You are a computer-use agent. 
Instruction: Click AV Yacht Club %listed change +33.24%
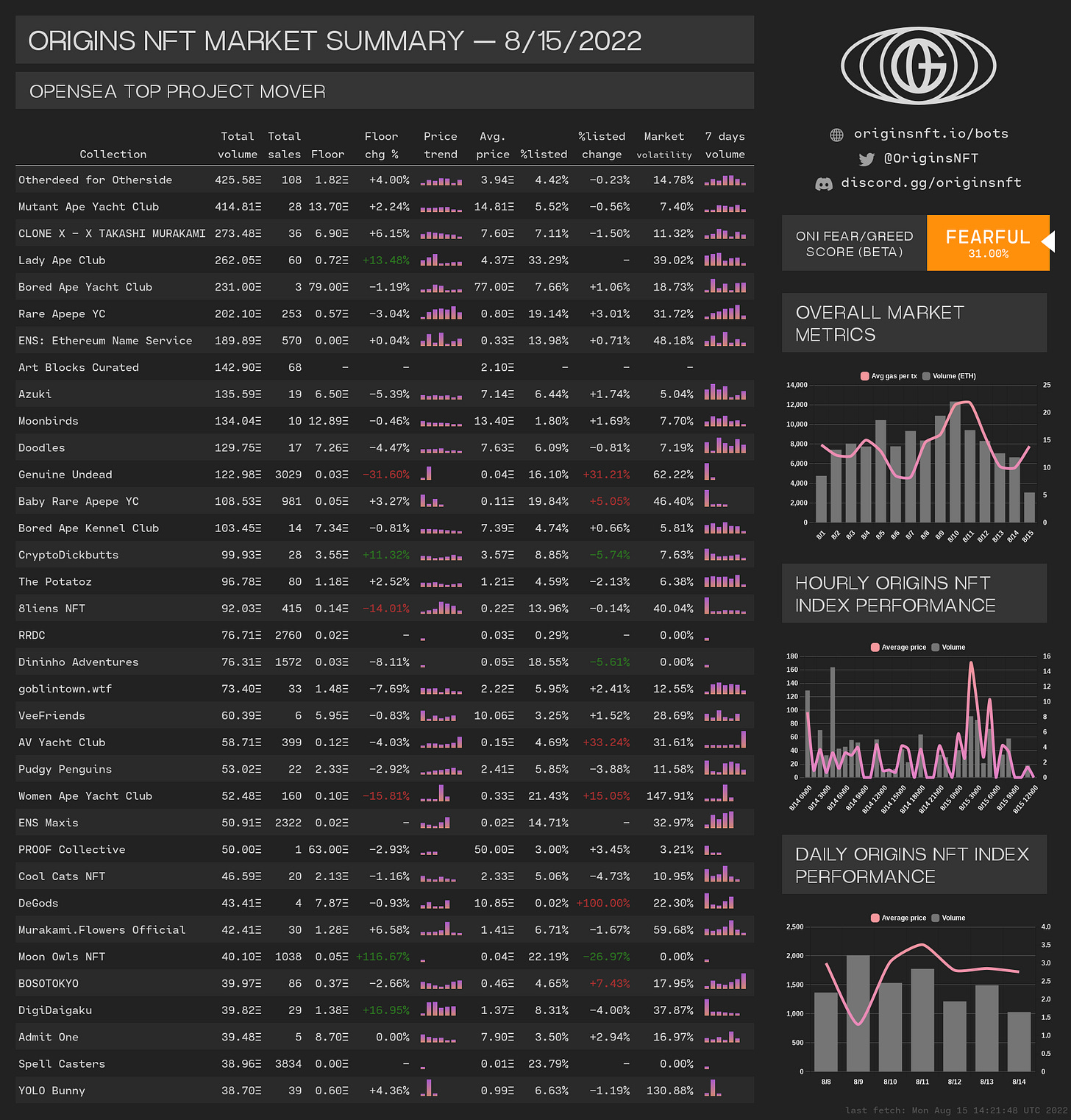(606, 742)
